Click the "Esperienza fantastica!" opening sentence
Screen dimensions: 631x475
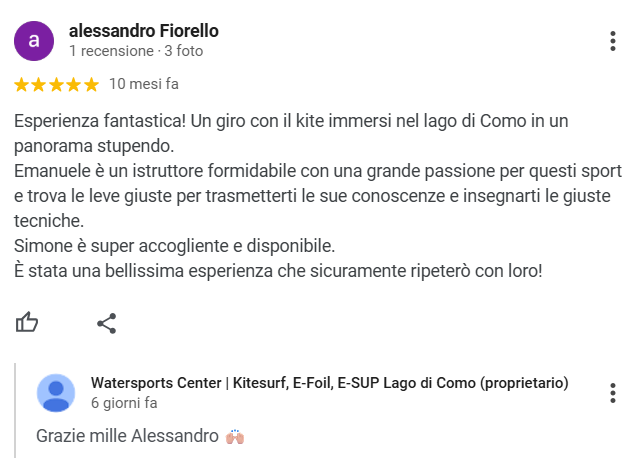click(x=95, y=121)
